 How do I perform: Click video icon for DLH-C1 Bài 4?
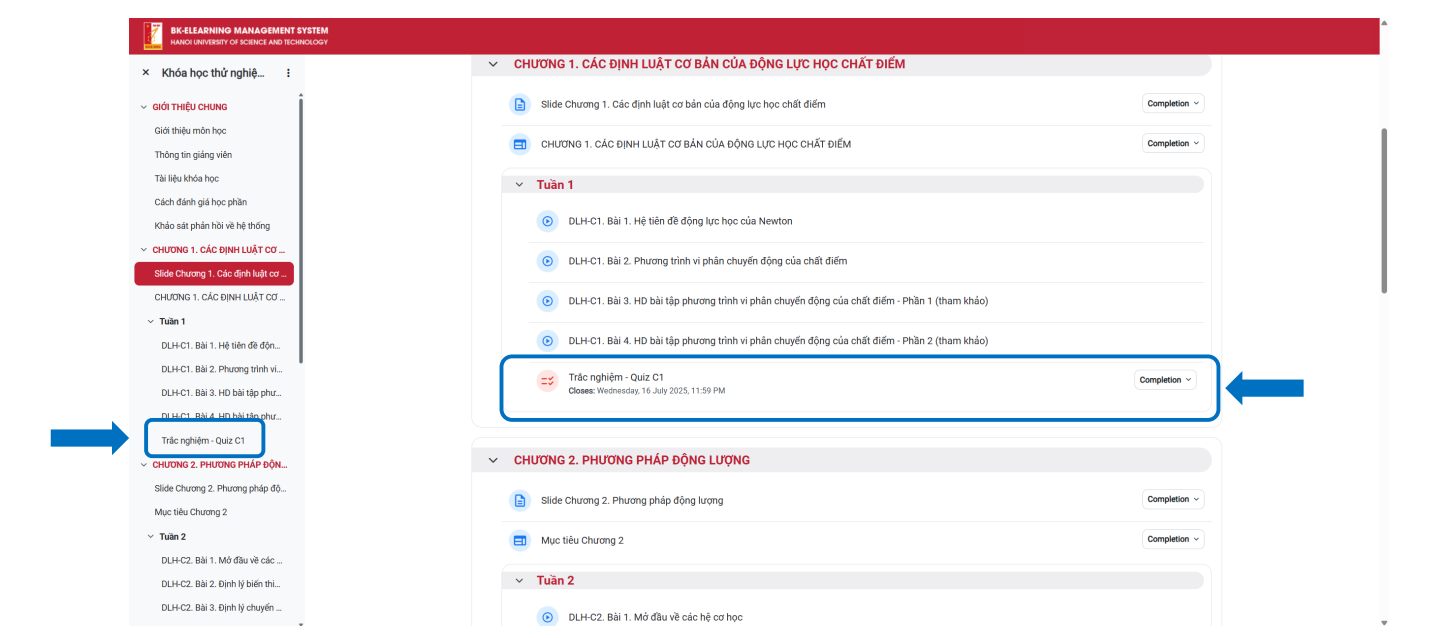(547, 341)
